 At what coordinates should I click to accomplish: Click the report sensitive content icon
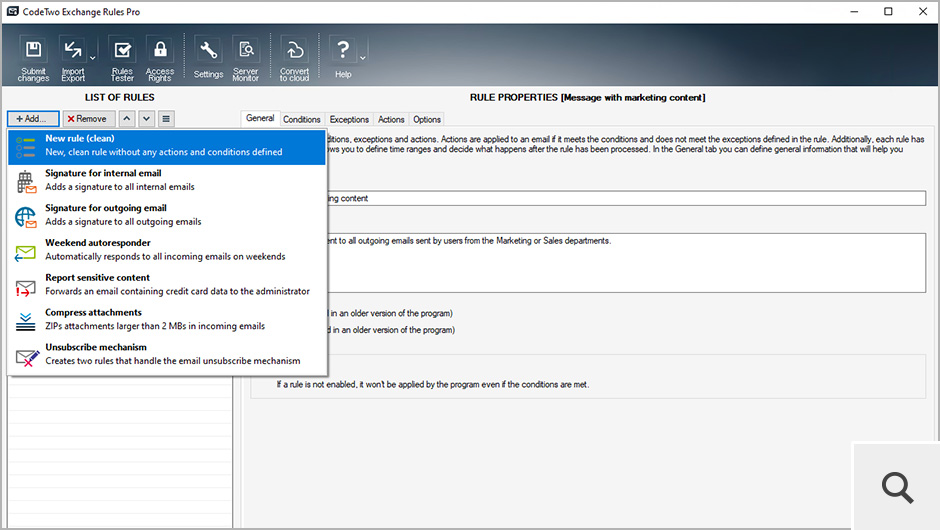click(x=25, y=288)
